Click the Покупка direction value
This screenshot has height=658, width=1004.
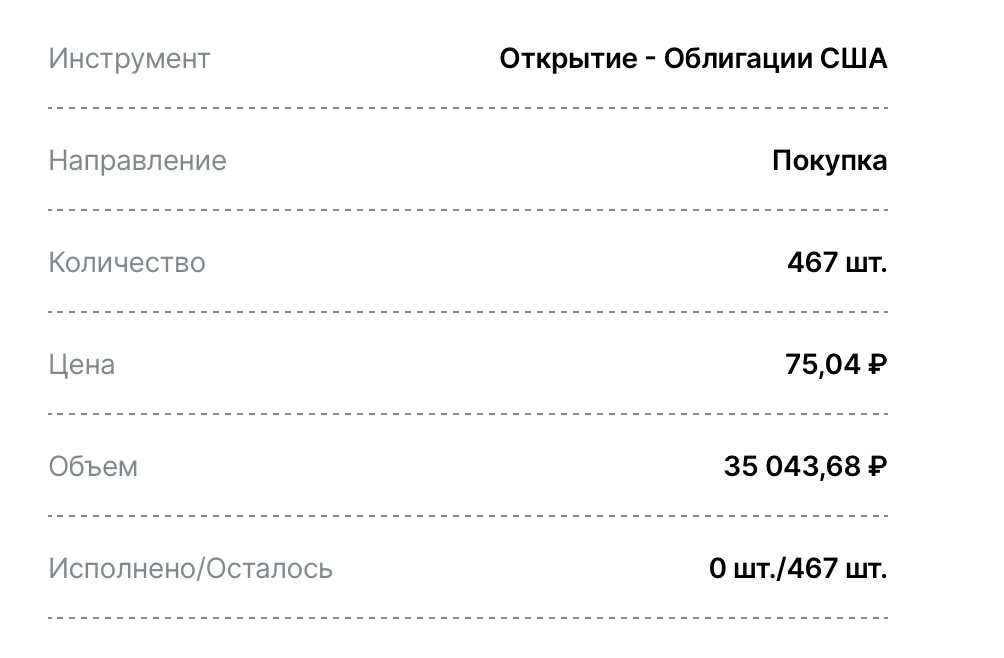pyautogui.click(x=830, y=161)
